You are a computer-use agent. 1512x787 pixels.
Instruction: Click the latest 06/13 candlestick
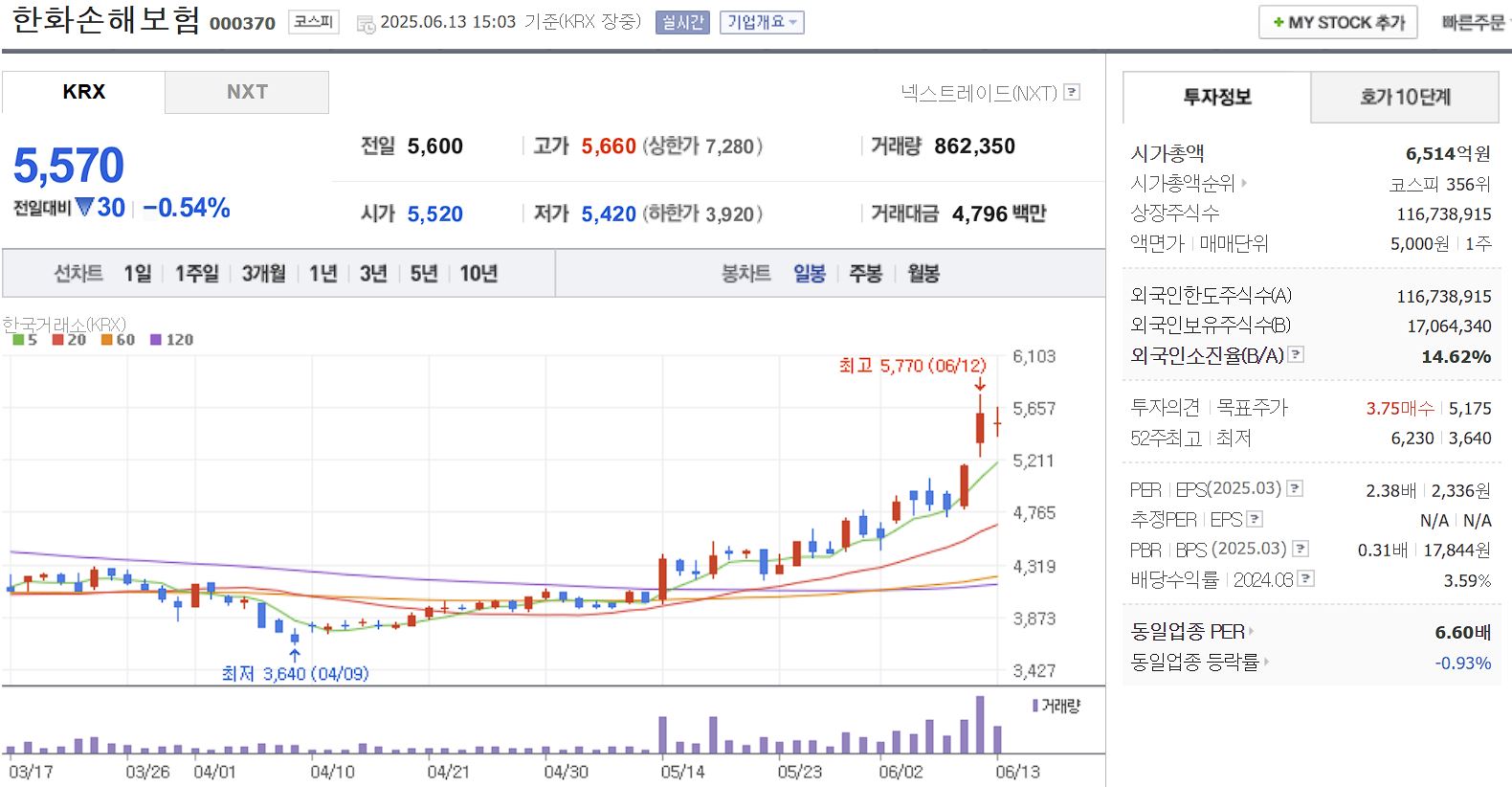[x=997, y=421]
